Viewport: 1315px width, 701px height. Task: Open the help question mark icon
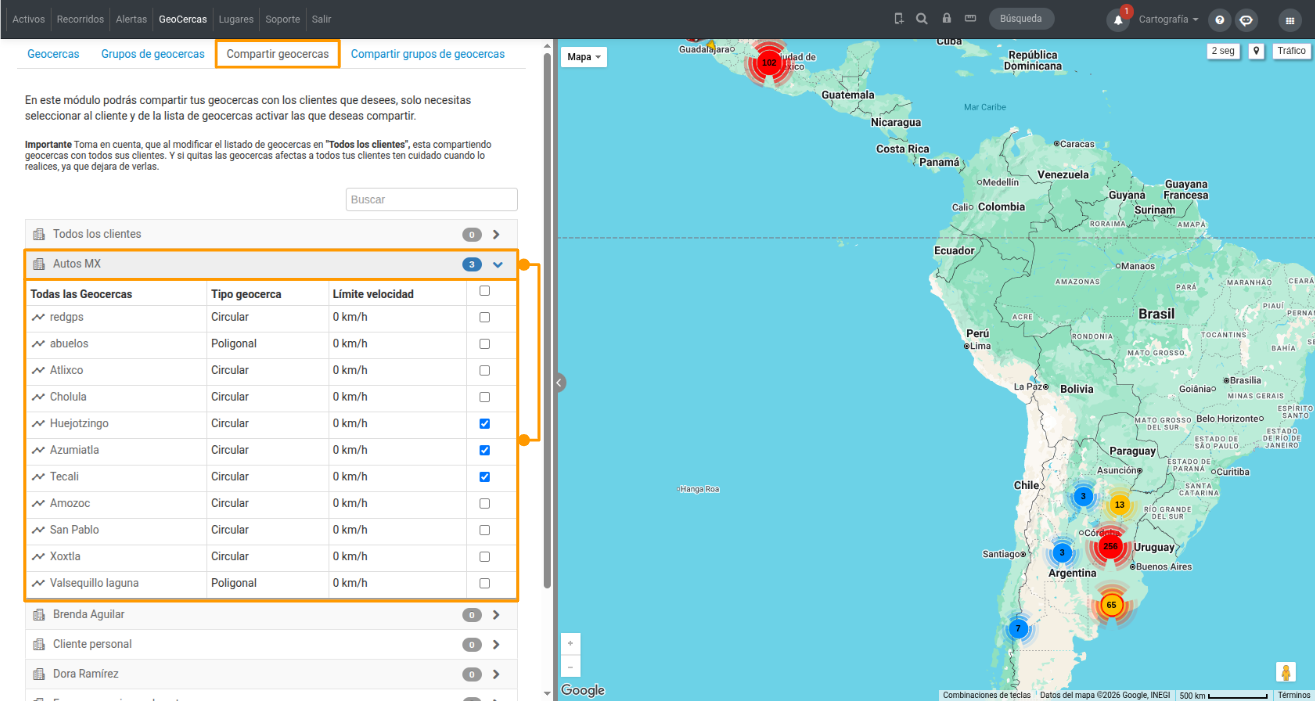click(1219, 20)
